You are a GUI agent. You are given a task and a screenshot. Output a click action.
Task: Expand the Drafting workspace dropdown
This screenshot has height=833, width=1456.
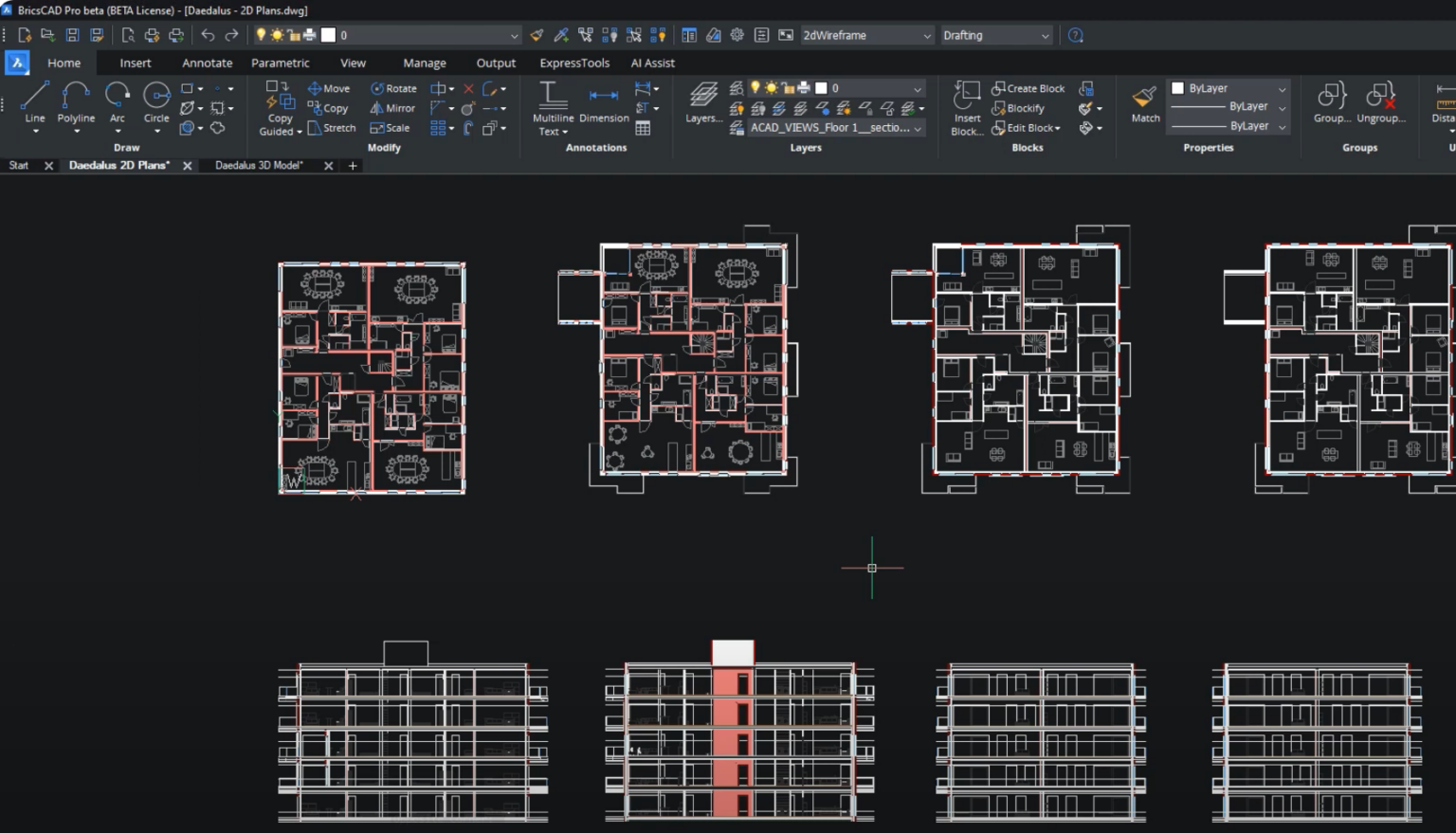coord(995,35)
